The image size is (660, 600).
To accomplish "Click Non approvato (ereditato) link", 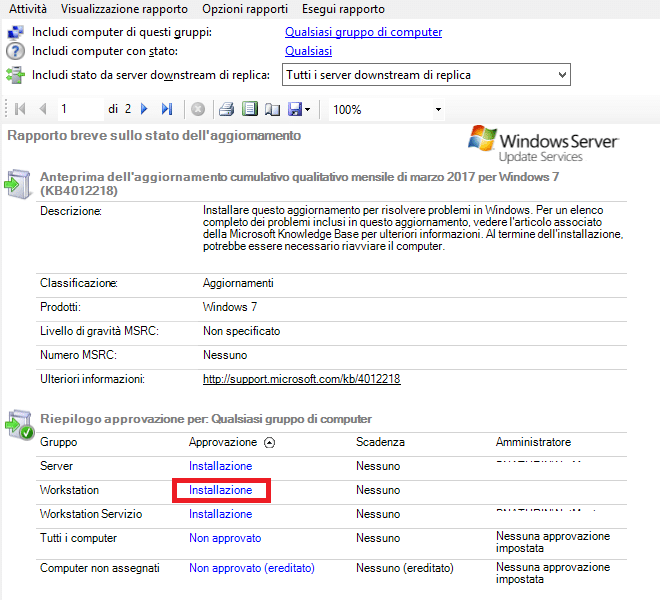I will click(x=252, y=568).
